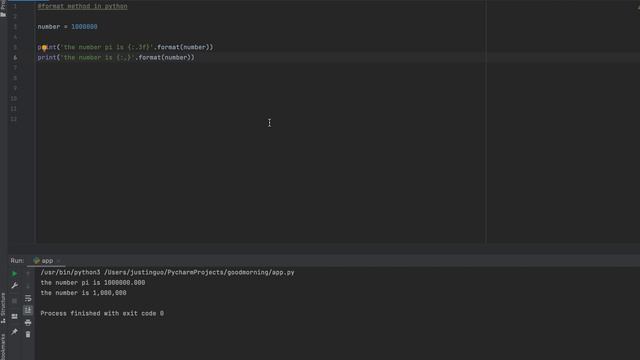Rerun app with the green play icon
The height and width of the screenshot is (360, 640).
[14, 274]
